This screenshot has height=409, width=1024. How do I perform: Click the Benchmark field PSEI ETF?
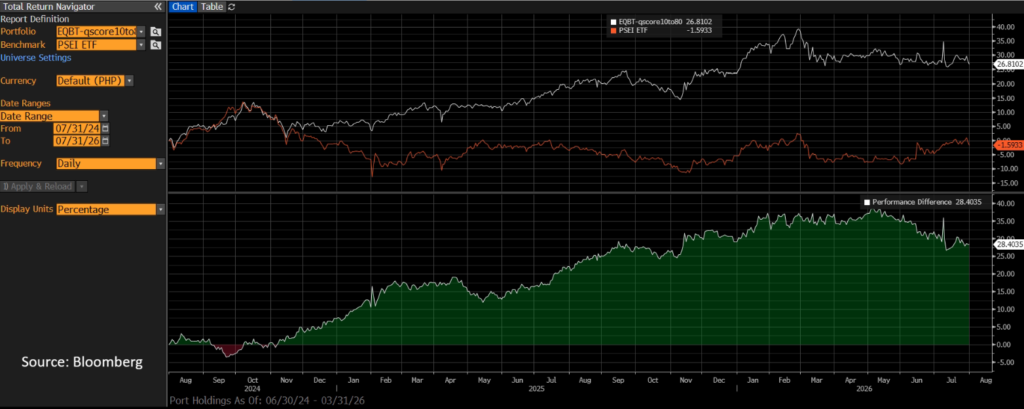97,45
